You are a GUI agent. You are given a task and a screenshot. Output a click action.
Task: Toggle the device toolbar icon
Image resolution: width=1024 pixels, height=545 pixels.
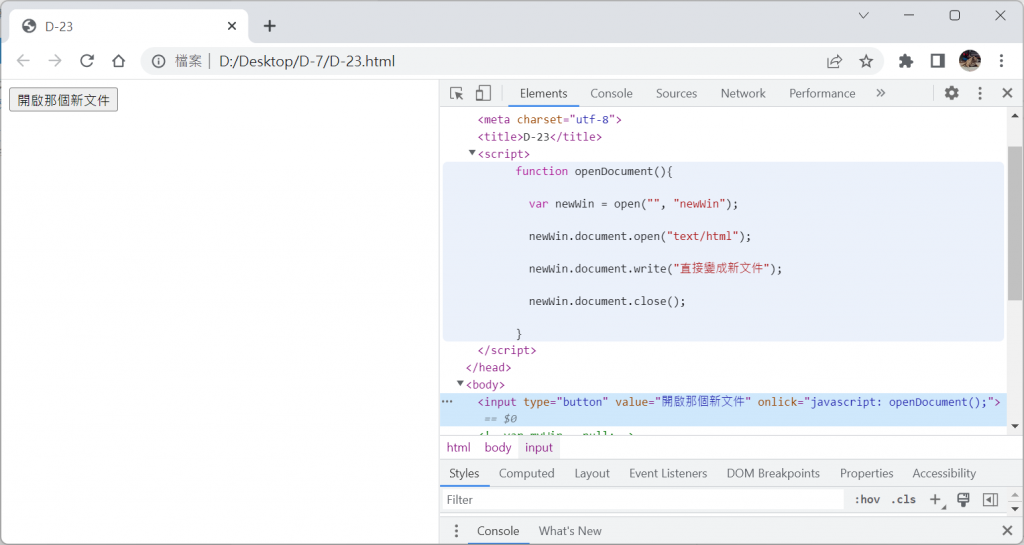click(x=483, y=93)
